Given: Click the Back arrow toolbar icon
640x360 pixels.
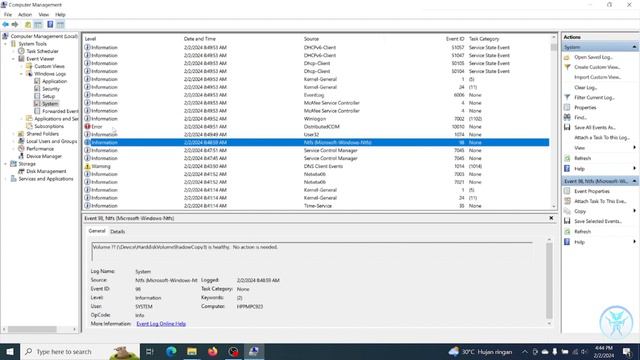Looking at the screenshot, I should (x=5, y=25).
